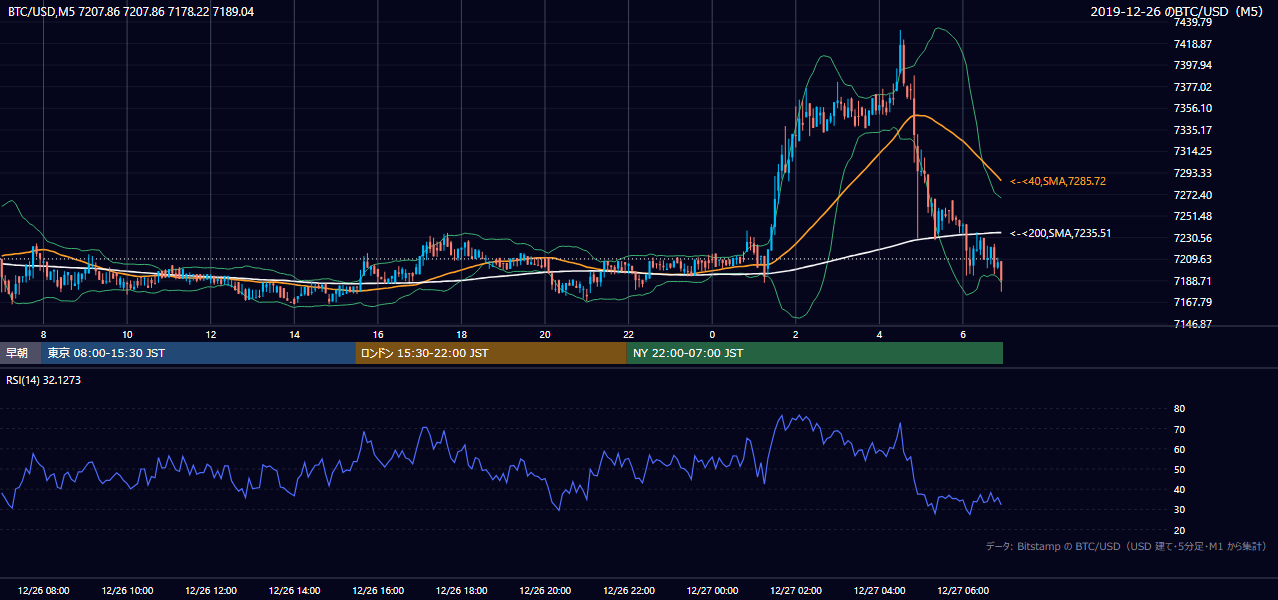Pick the 7356.10 price axis value
This screenshot has height=600, width=1278.
[1192, 108]
